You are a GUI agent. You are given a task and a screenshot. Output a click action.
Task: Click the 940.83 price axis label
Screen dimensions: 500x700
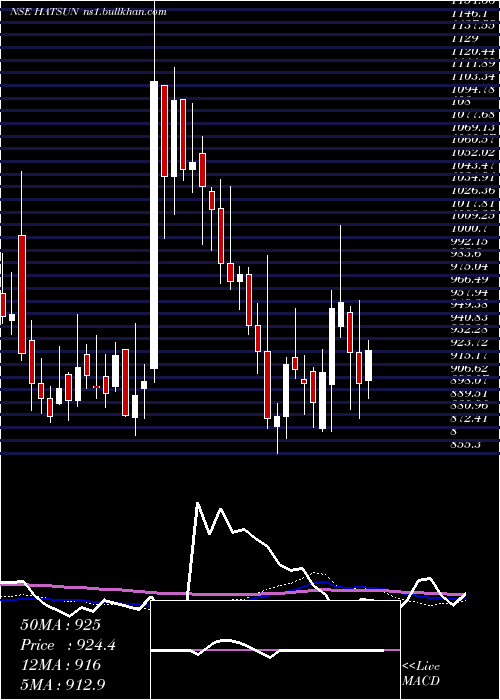point(470,317)
